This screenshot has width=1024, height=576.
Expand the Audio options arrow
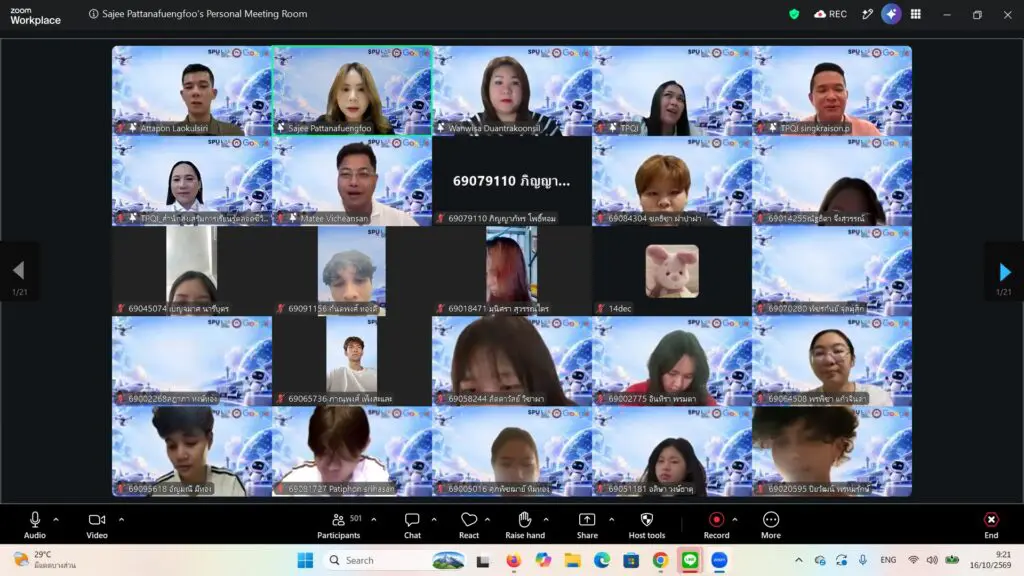[56, 520]
